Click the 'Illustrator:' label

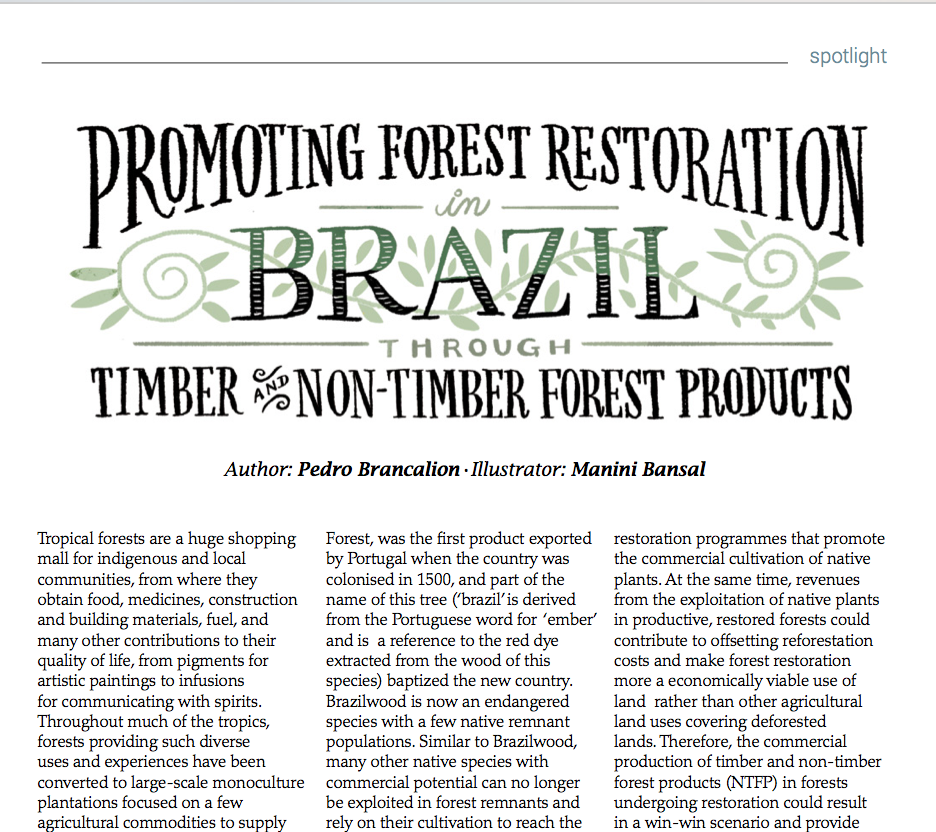tap(518, 469)
